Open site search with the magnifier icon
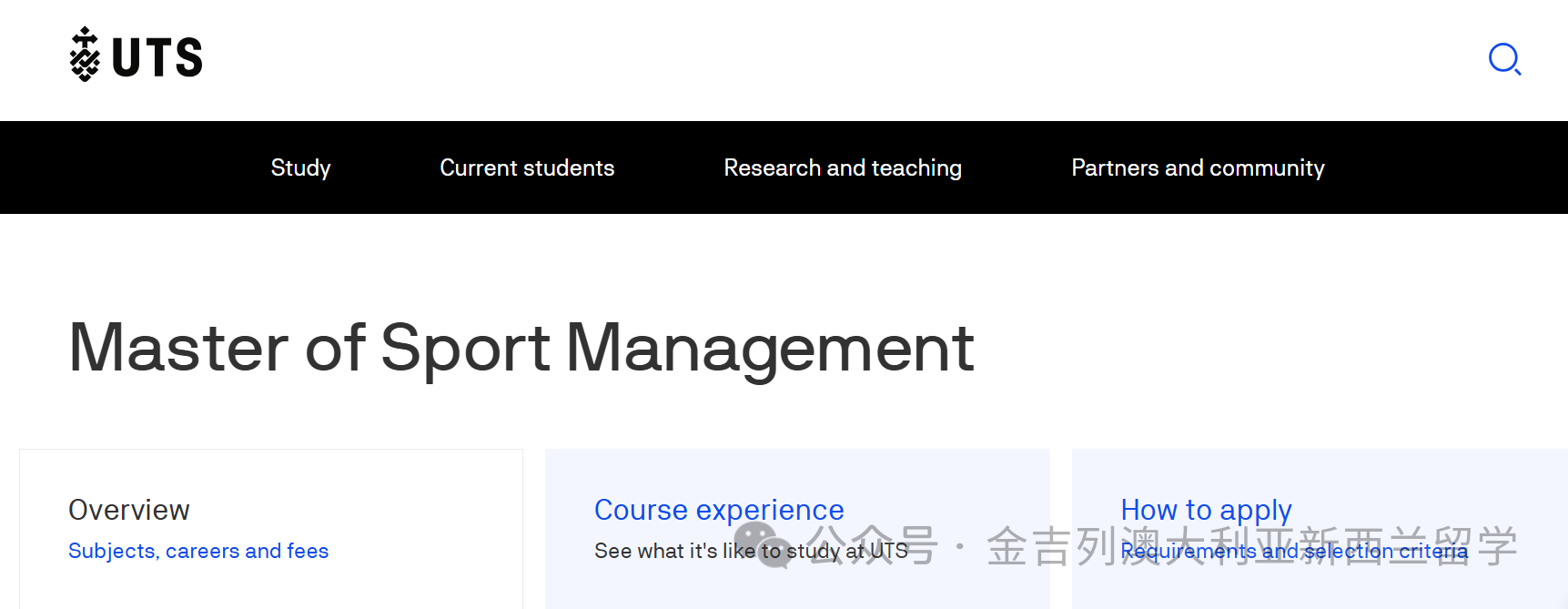 pyautogui.click(x=1504, y=59)
